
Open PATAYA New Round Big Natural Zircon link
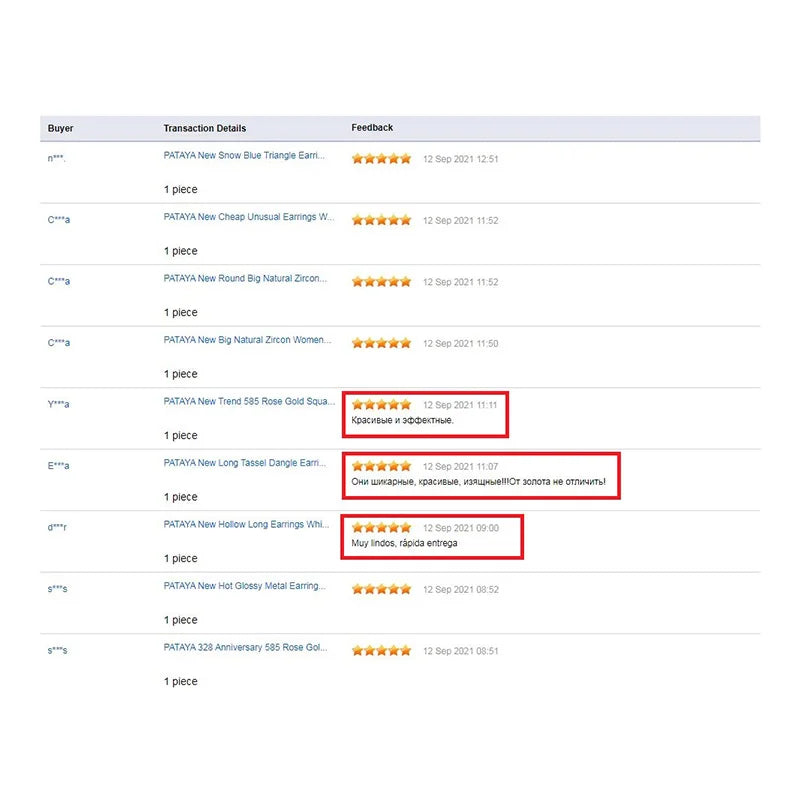[x=245, y=279]
